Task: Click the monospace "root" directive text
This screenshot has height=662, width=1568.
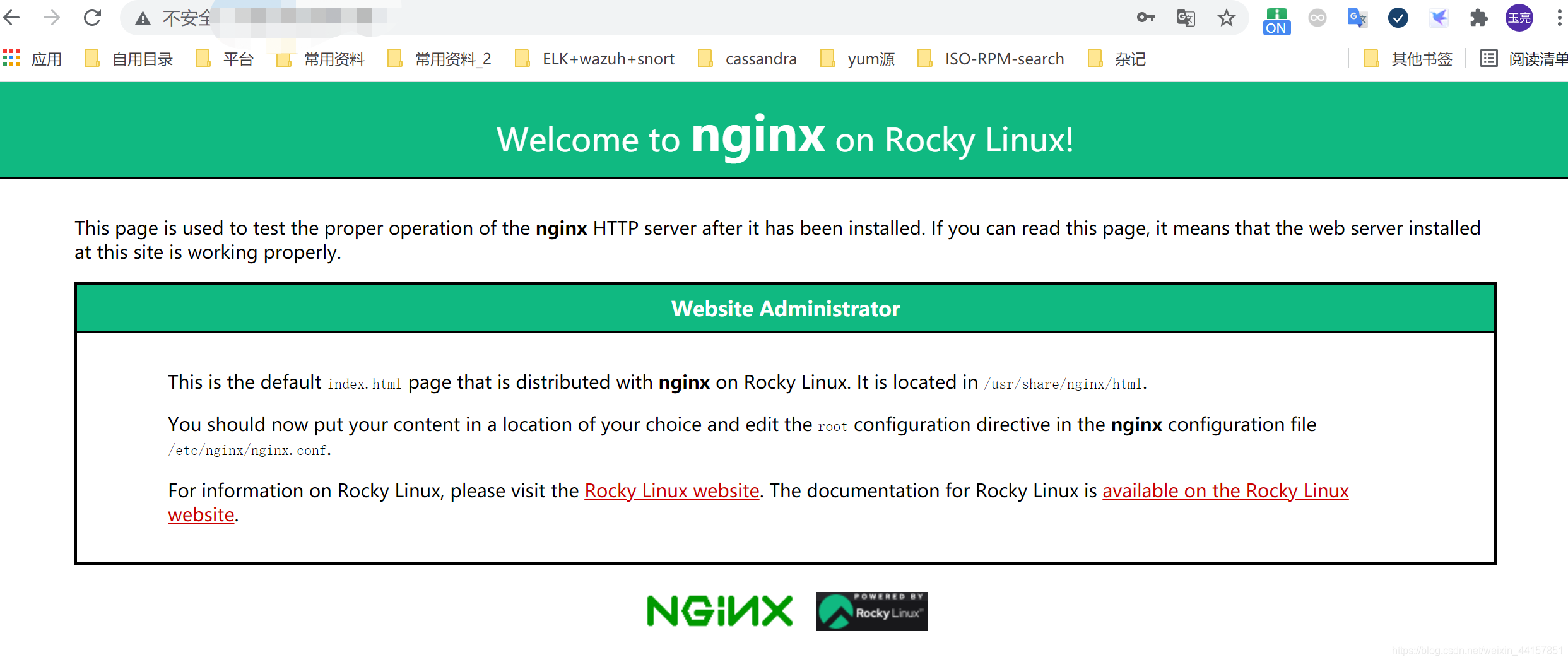Action: pos(832,427)
